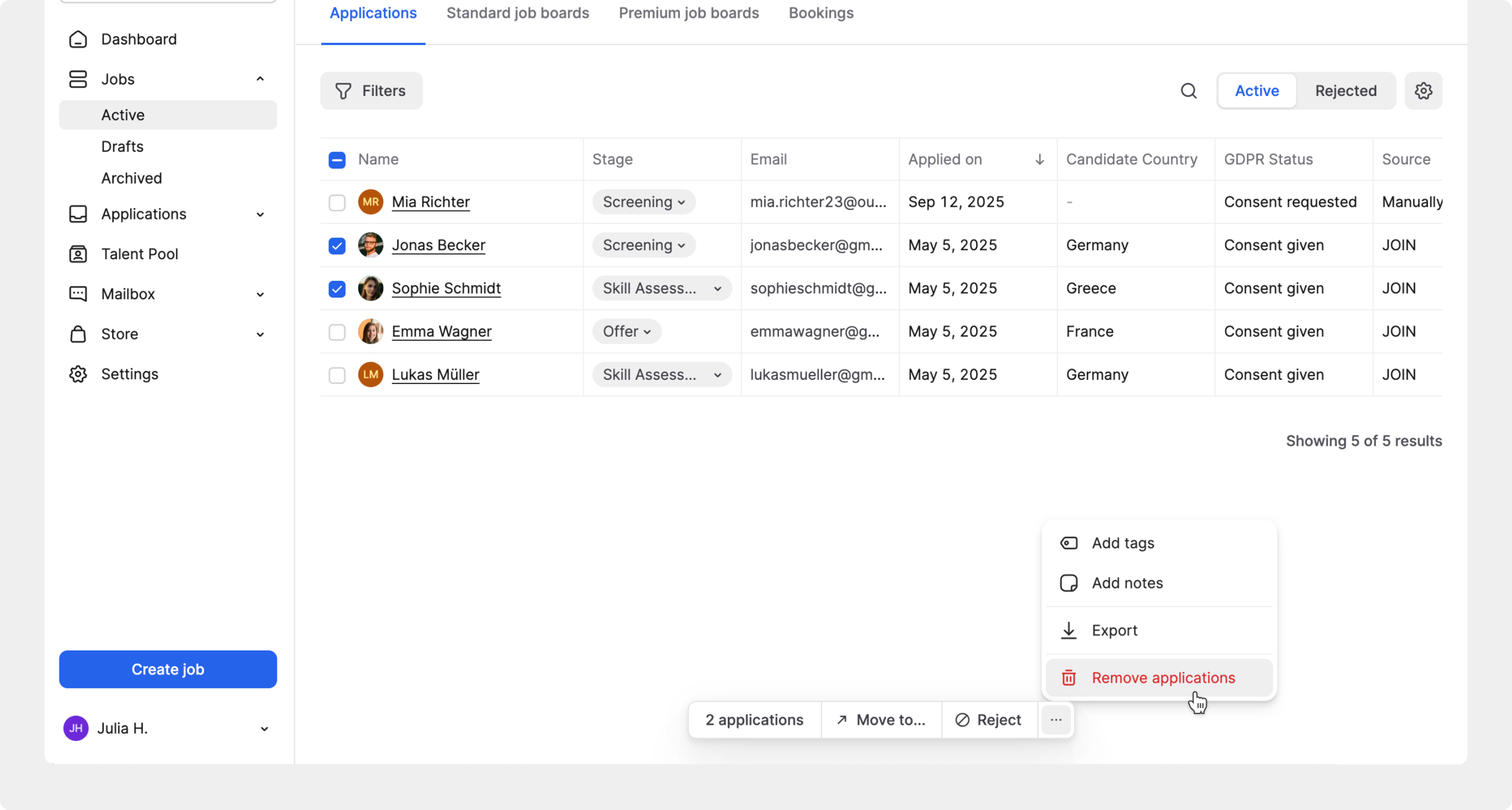Viewport: 1512px width, 810px height.
Task: Click the Dashboard home icon
Action: [78, 39]
